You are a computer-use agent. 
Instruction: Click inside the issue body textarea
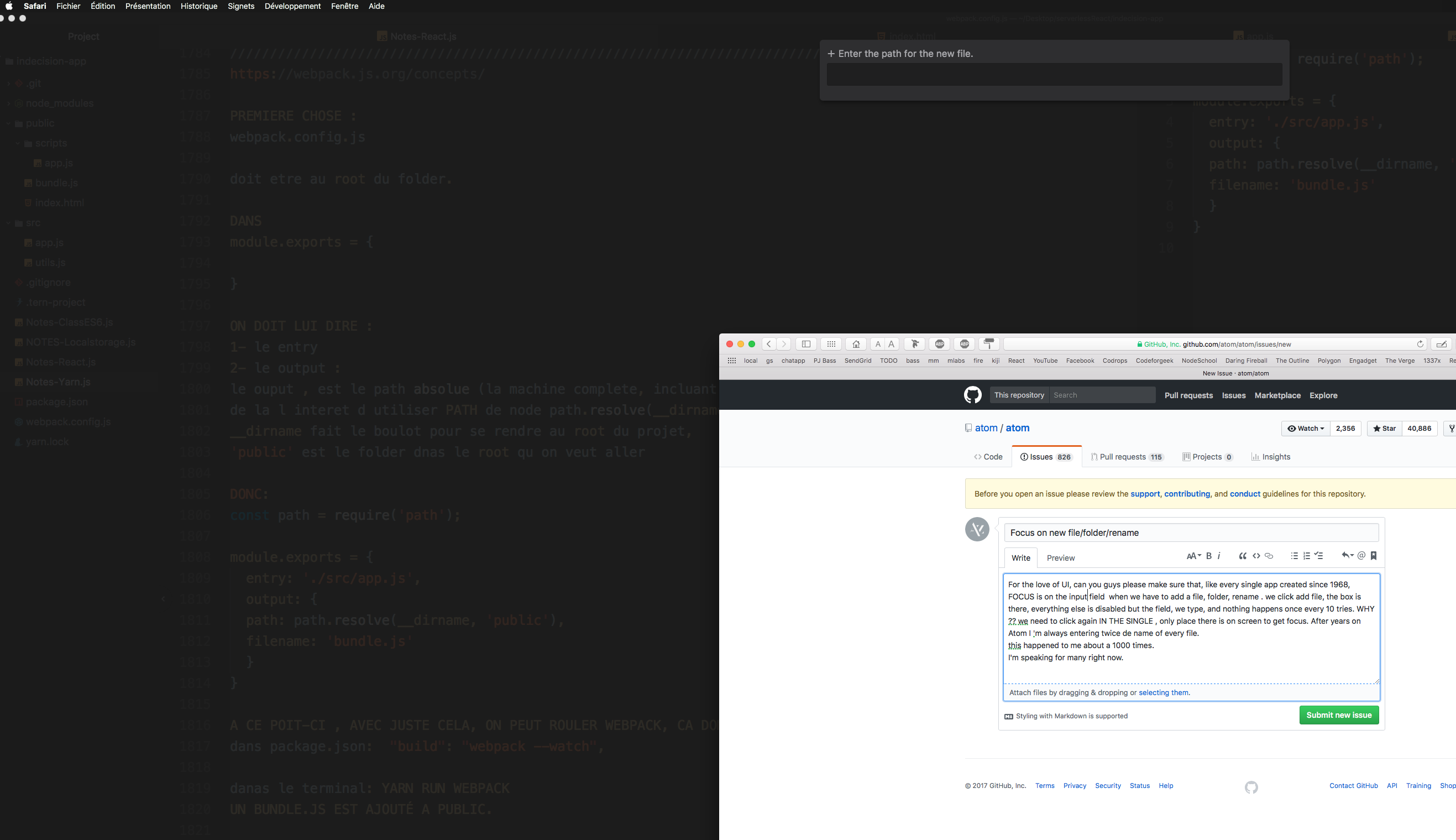coord(1191,628)
